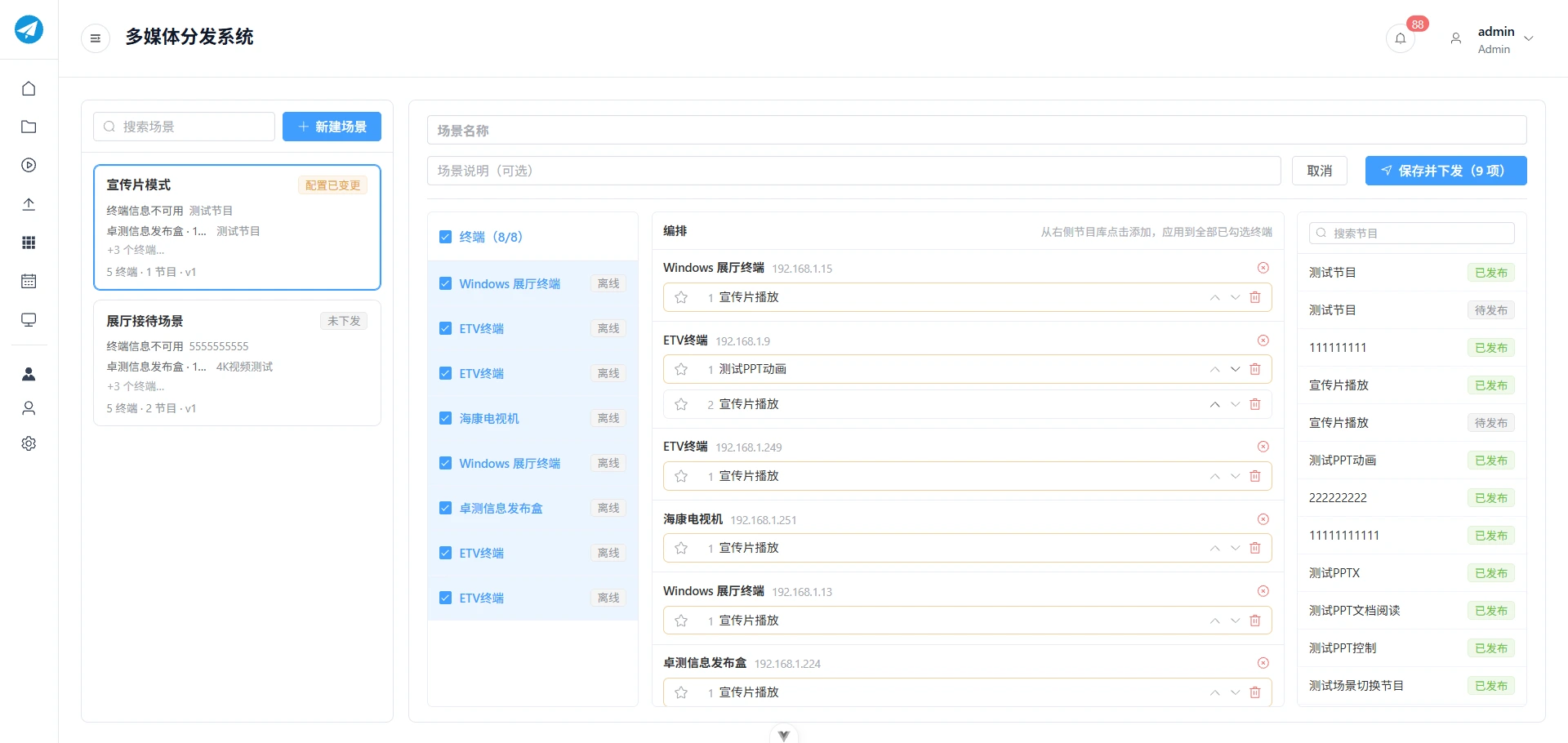Add 测试PPT动画 from program library
The width and height of the screenshot is (1568, 743).
click(1411, 460)
